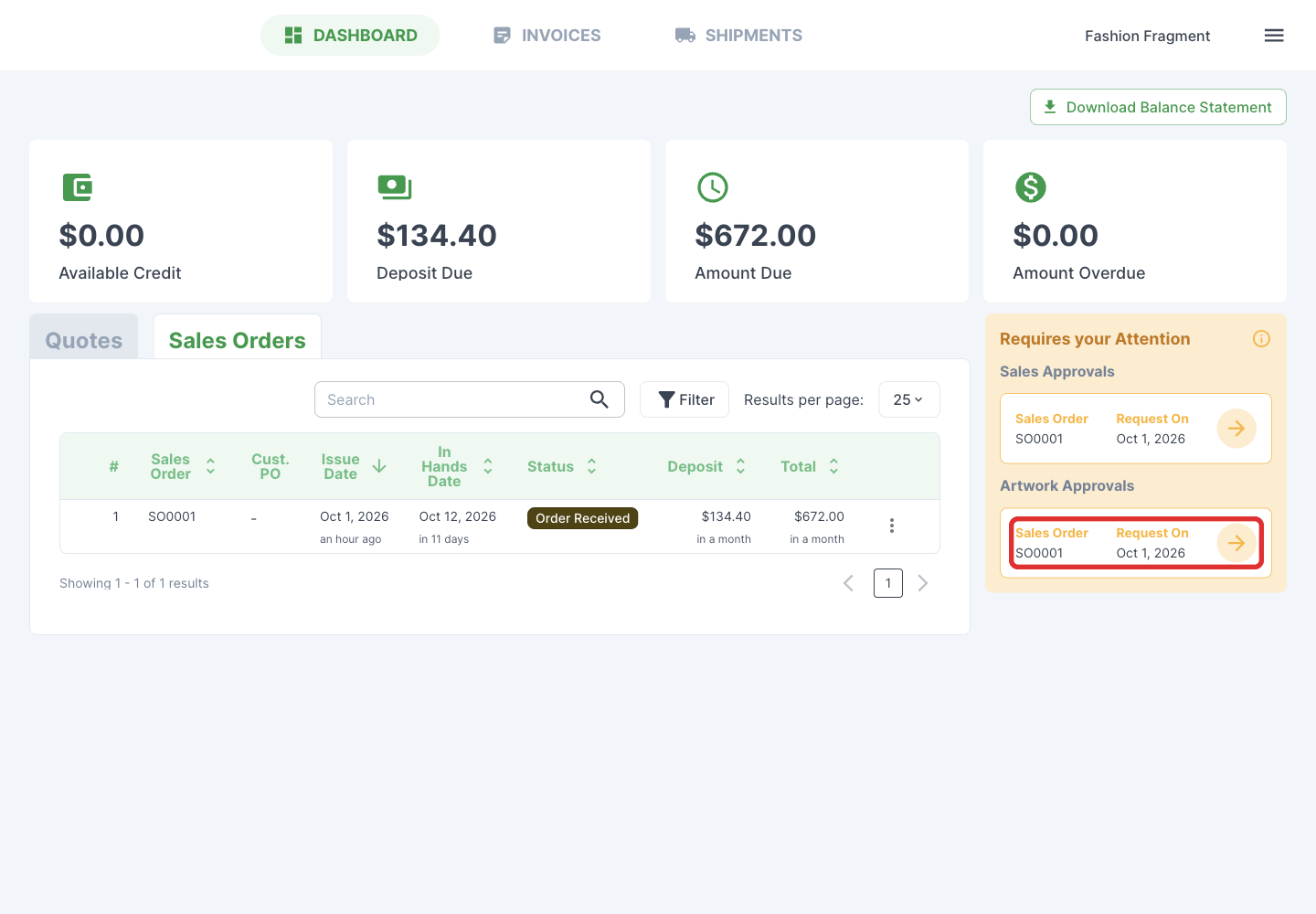Click Download Balance Statement button
This screenshot has height=914, width=1316.
click(x=1158, y=107)
